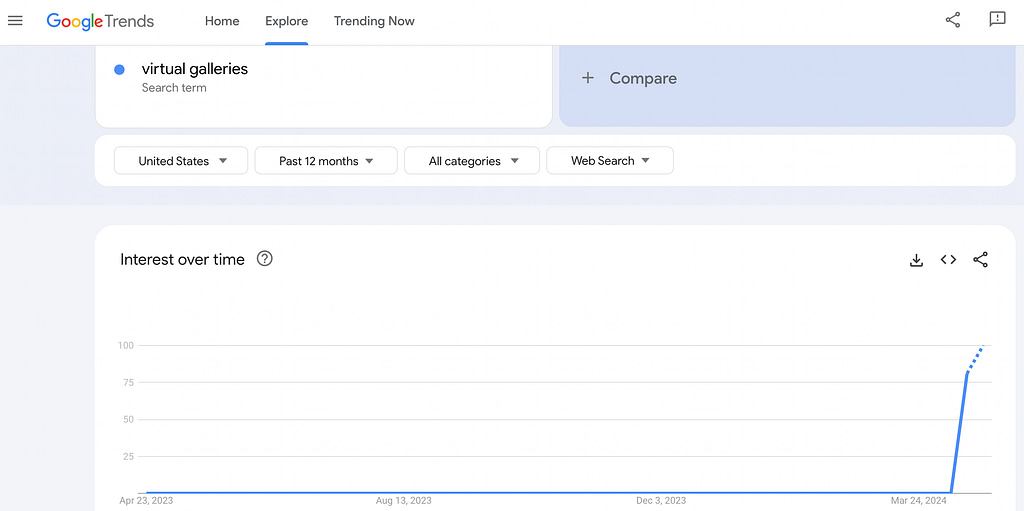The height and width of the screenshot is (511, 1024).
Task: Click the help icon beside Interest over time
Action: click(264, 259)
